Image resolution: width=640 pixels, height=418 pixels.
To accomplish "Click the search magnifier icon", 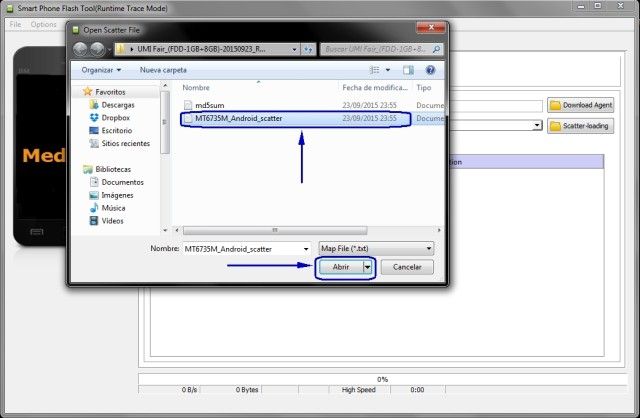I will pyautogui.click(x=436, y=49).
